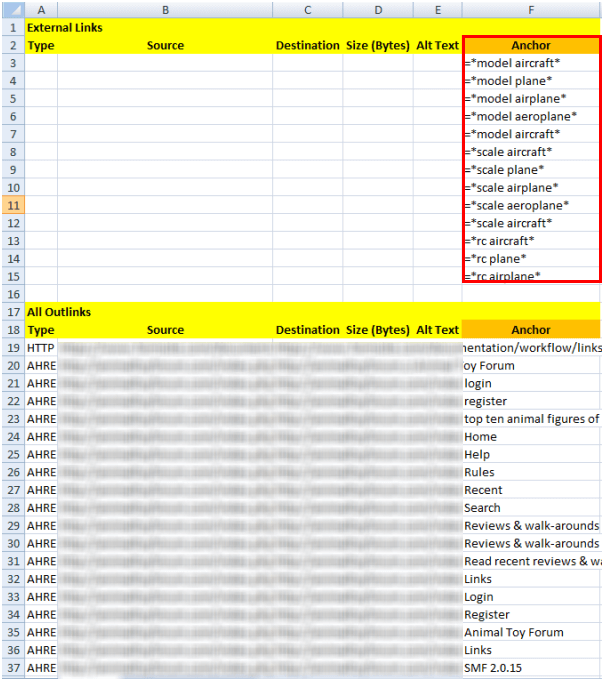This screenshot has width=604, height=681.
Task: Select the '=*model airplane*' cell
Action: click(531, 99)
